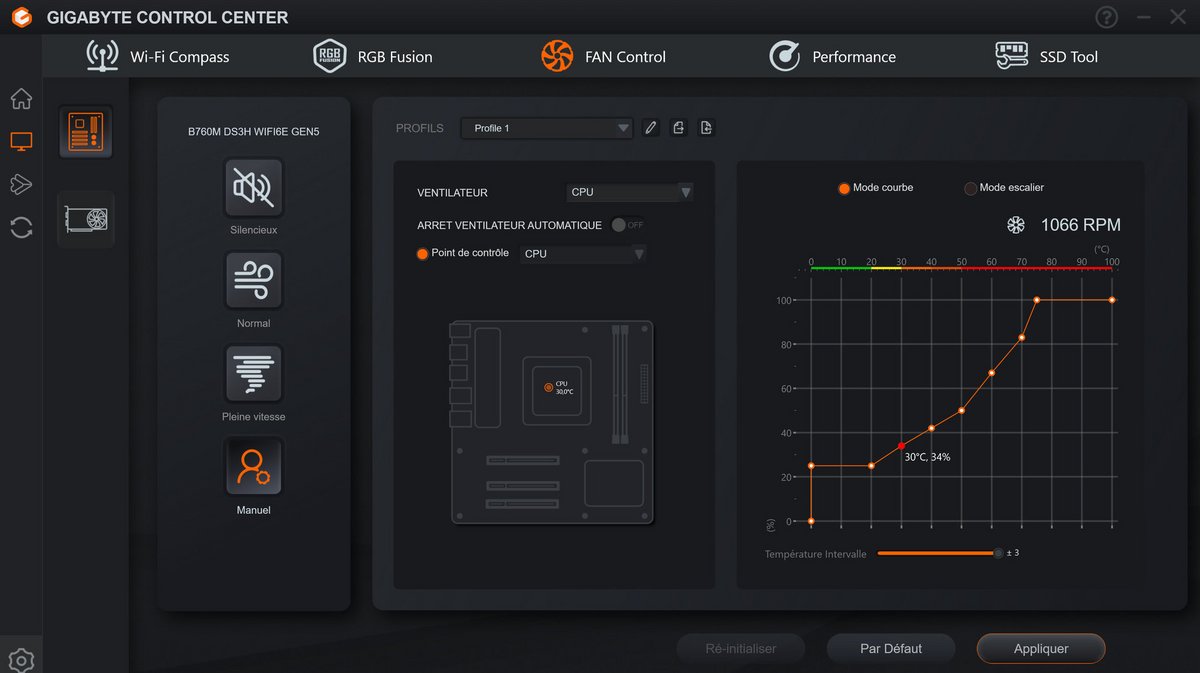The image size is (1200, 673).
Task: Activate the Pleine vitesse fan preset
Action: pyautogui.click(x=253, y=374)
